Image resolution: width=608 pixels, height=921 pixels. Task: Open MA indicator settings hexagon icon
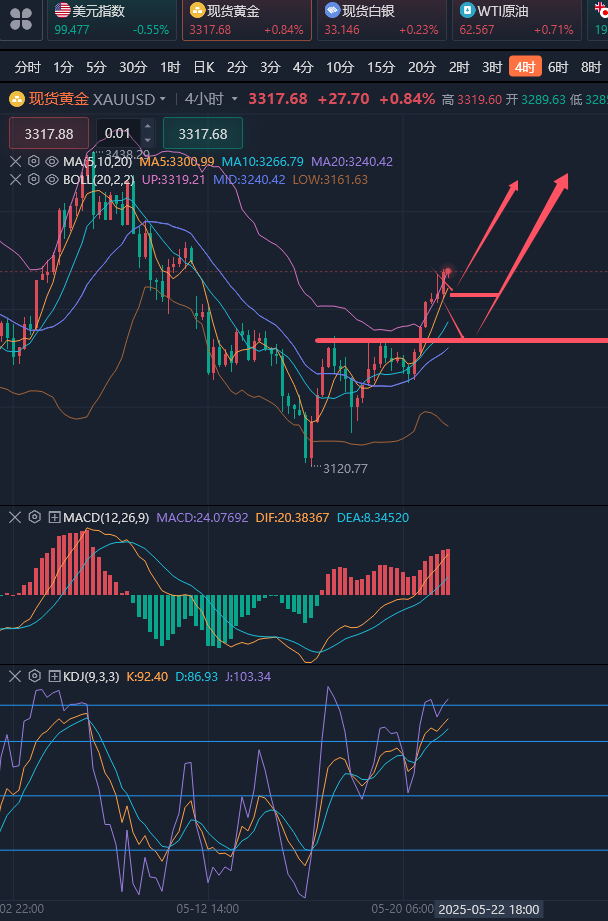[34, 162]
